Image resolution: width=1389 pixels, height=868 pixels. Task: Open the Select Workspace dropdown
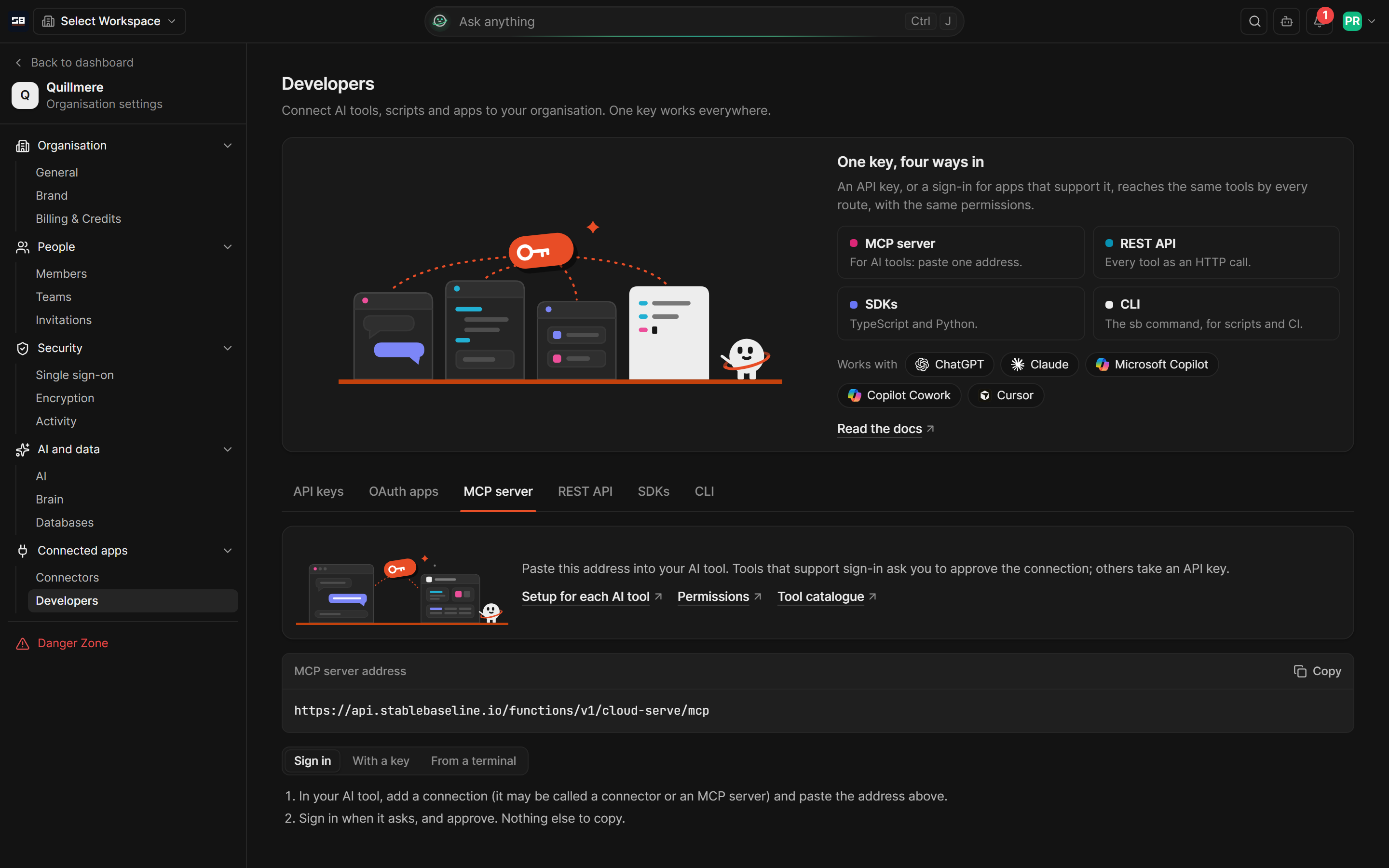tap(109, 21)
